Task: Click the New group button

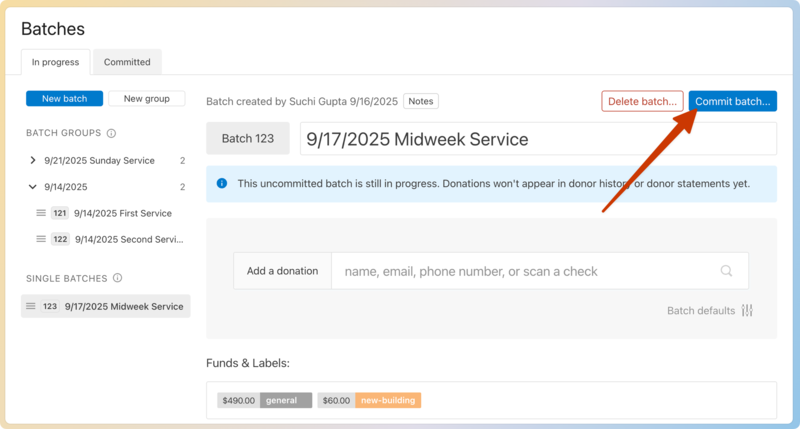Action: (146, 98)
